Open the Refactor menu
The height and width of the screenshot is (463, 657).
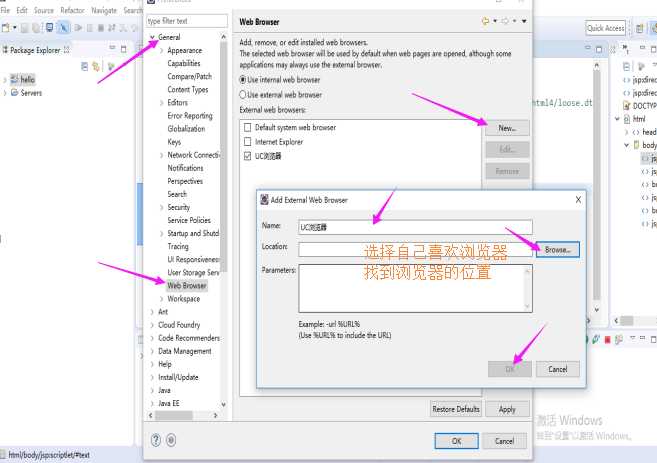[x=72, y=10]
